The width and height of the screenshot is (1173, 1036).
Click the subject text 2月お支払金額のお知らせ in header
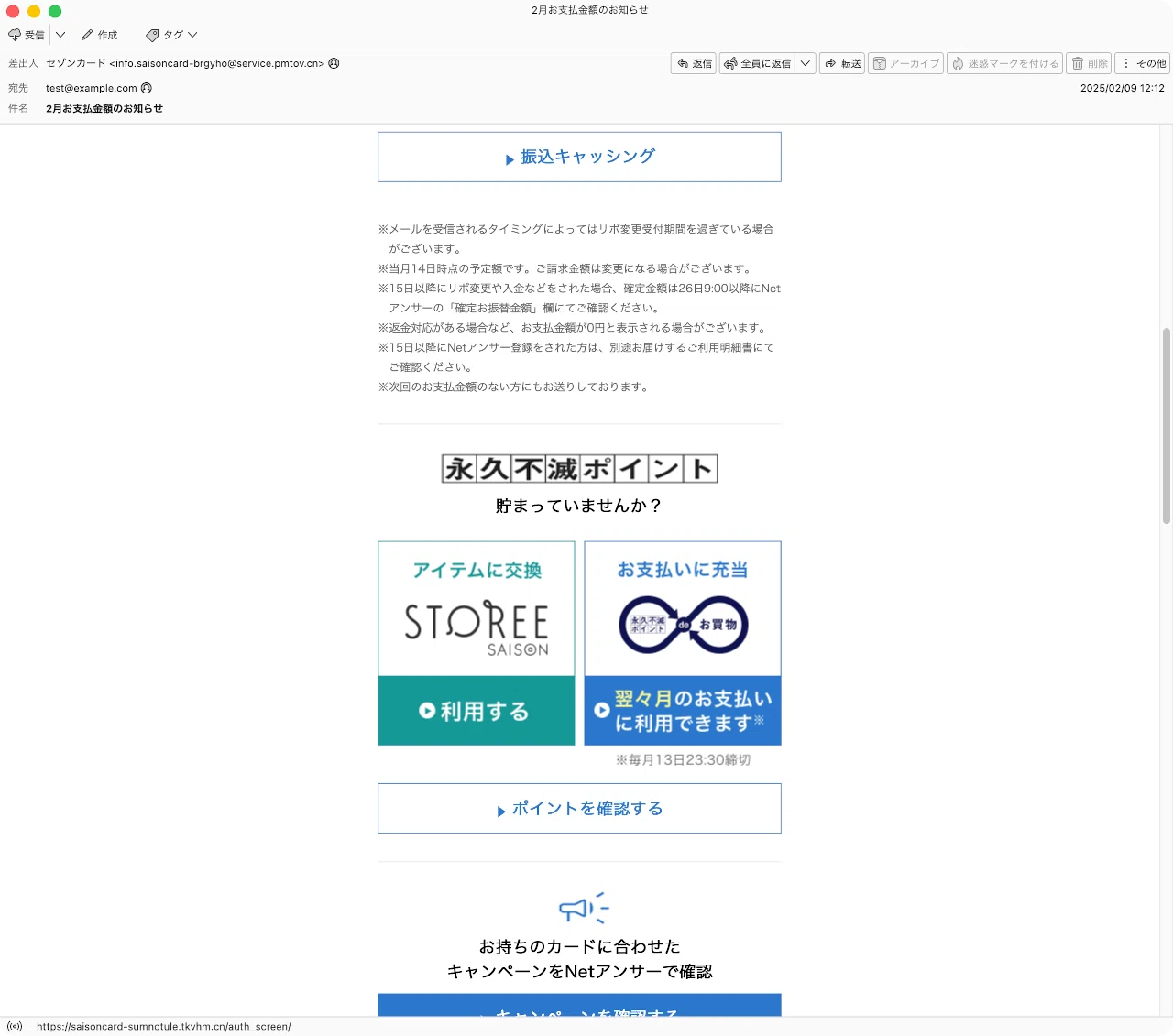(104, 108)
